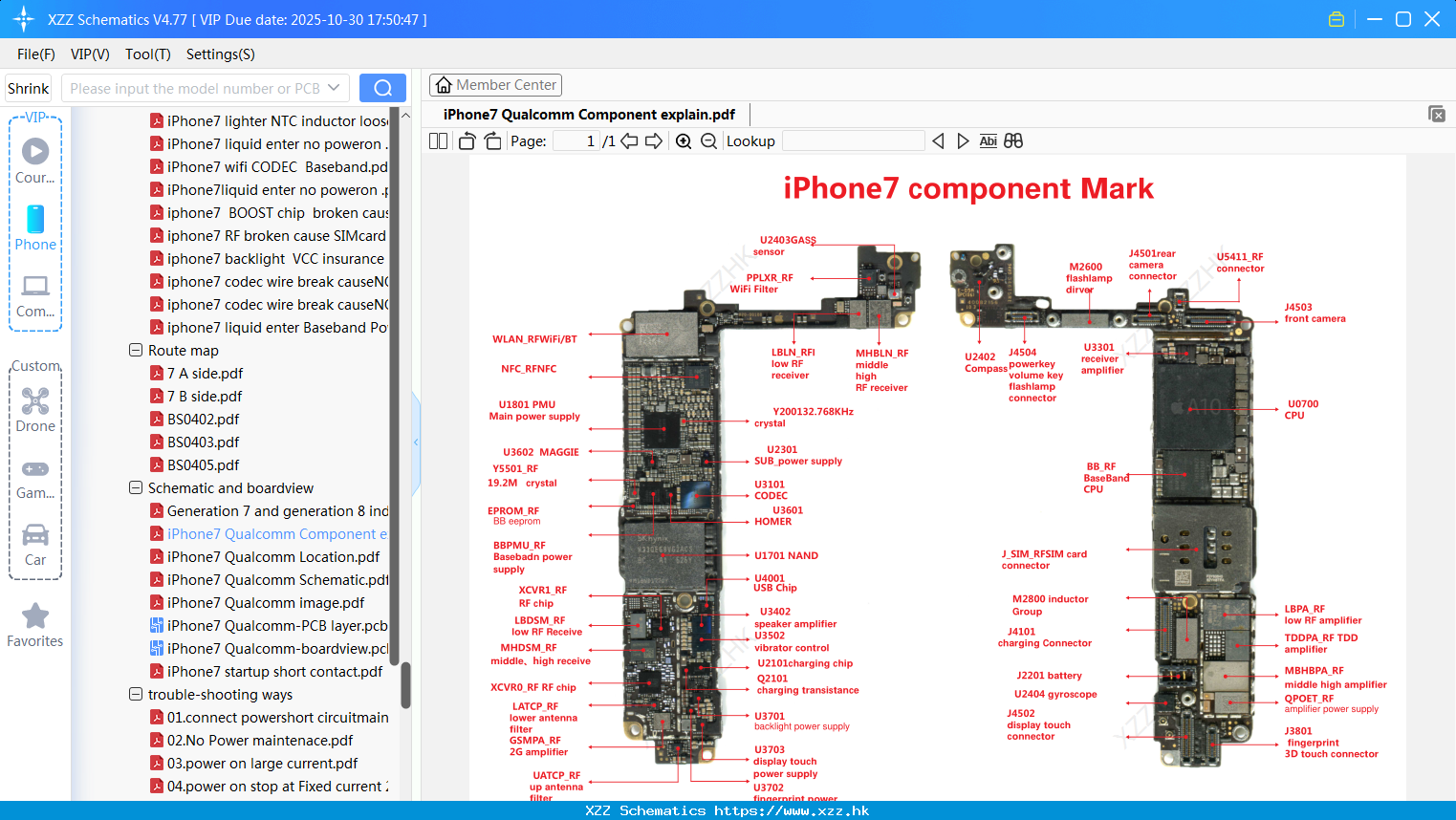Select iPhone7 Qualcomm Component explain.pdf tab
This screenshot has width=1456, height=820.
(x=589, y=115)
